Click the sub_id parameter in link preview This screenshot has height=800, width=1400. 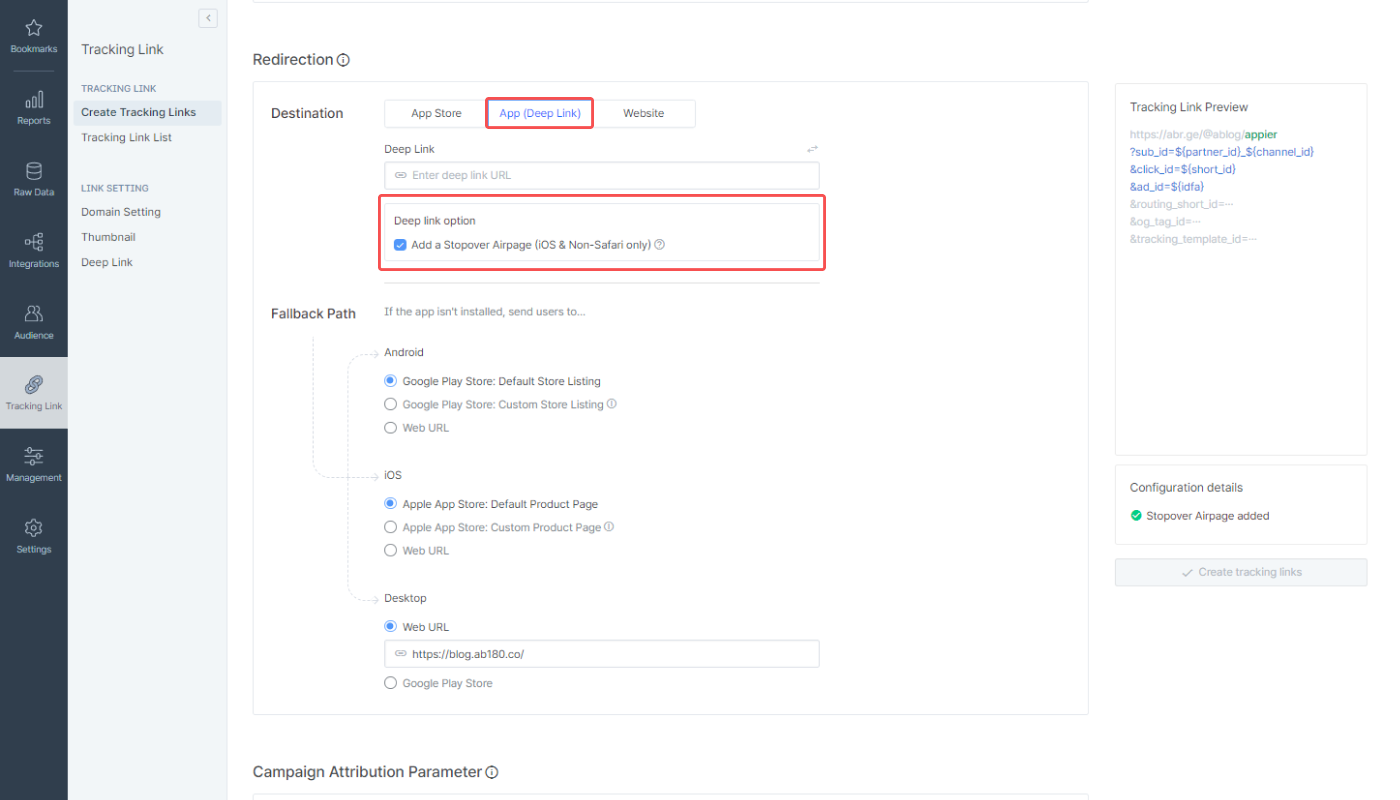[x=1222, y=152]
